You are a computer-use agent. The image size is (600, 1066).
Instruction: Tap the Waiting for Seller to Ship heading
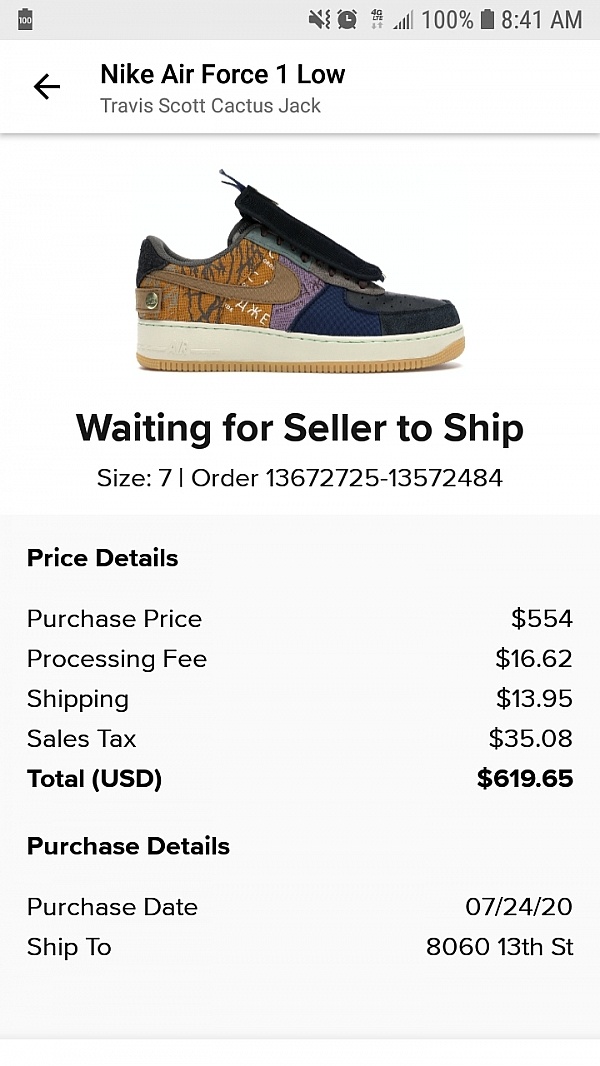point(300,428)
